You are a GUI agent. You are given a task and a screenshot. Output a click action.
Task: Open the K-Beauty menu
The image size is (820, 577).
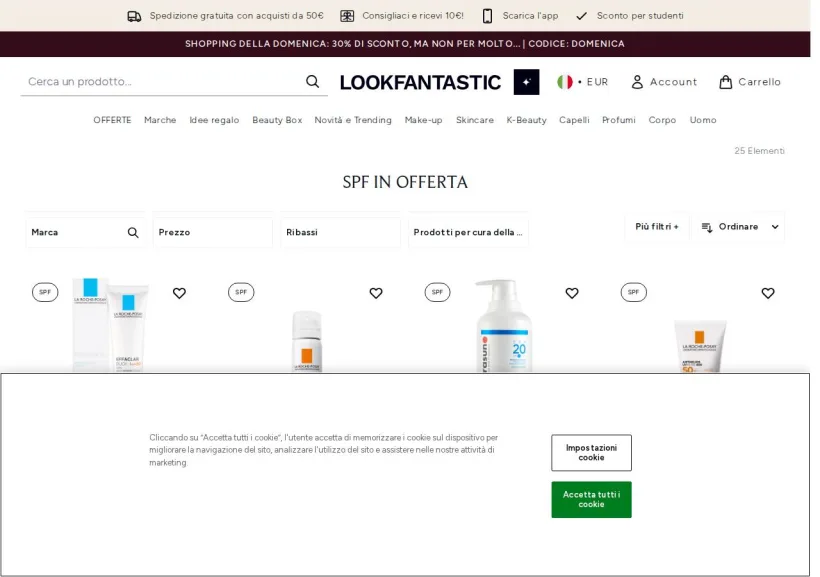click(527, 120)
